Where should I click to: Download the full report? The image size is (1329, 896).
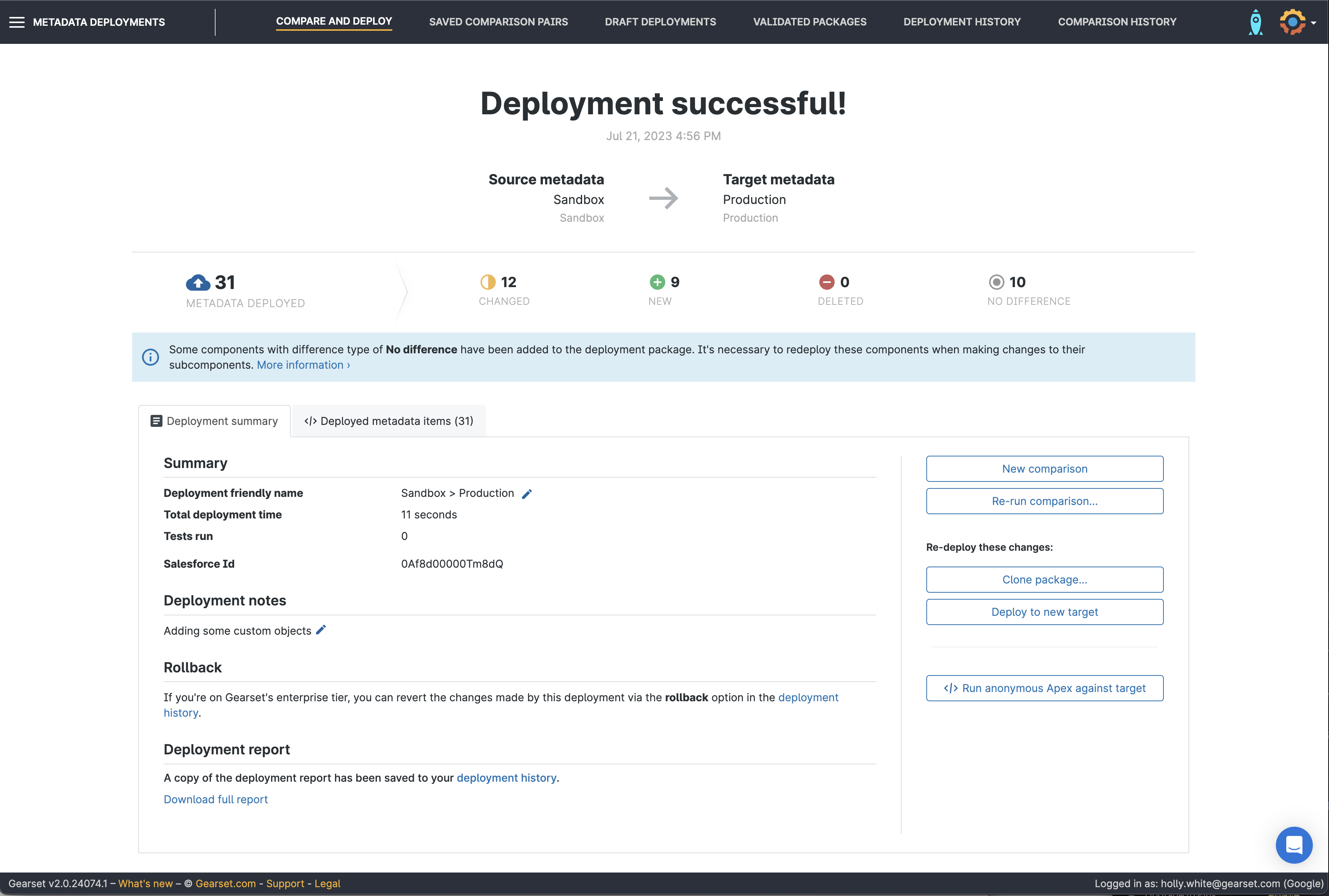point(216,799)
